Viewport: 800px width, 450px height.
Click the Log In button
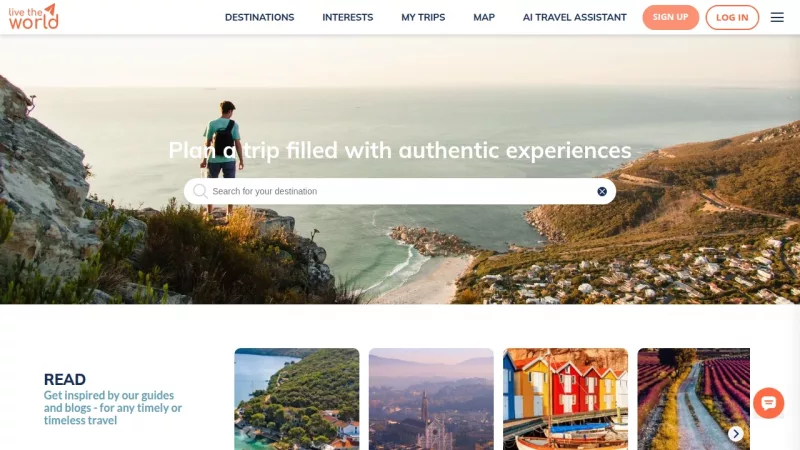[x=732, y=17]
